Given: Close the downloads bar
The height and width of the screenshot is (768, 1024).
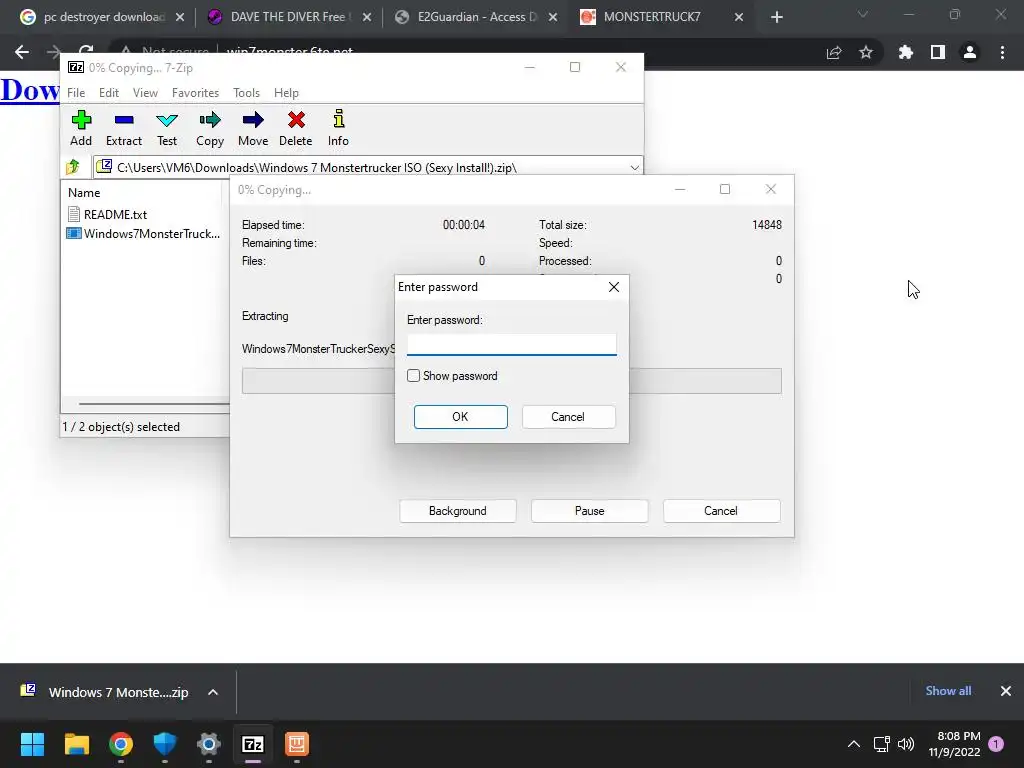Looking at the screenshot, I should [1006, 691].
